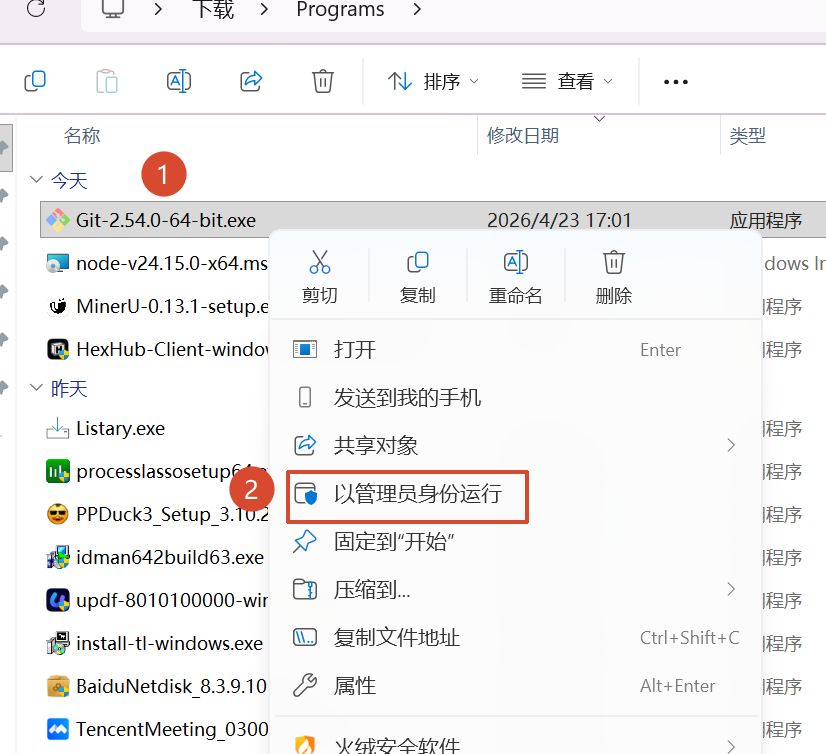This screenshot has height=754, width=826.
Task: Select 以管理员身份运行 from context menu
Action: coord(417,493)
